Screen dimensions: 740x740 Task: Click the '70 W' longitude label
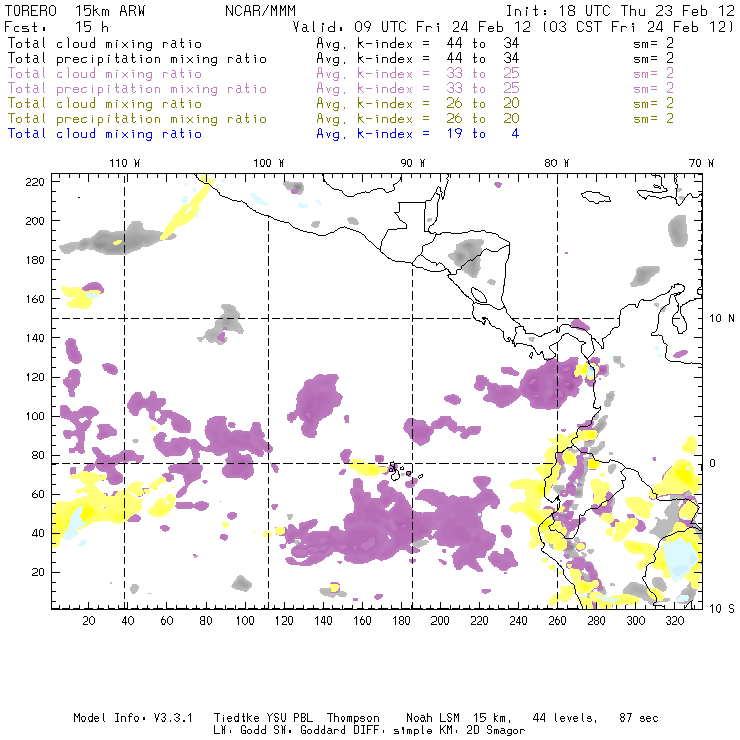[x=701, y=163]
